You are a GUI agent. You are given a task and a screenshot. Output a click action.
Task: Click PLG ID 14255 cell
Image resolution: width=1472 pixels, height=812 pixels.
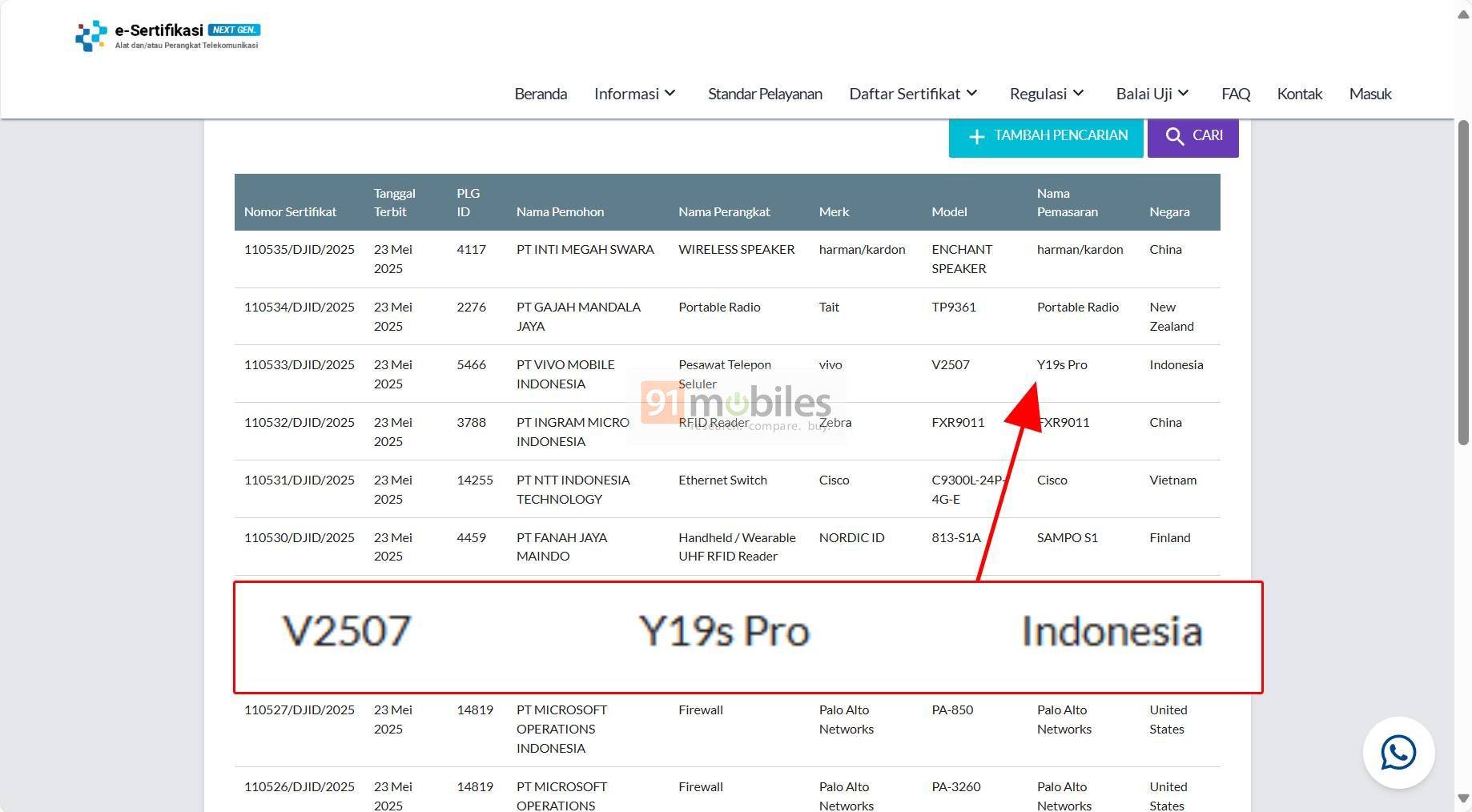(x=475, y=480)
